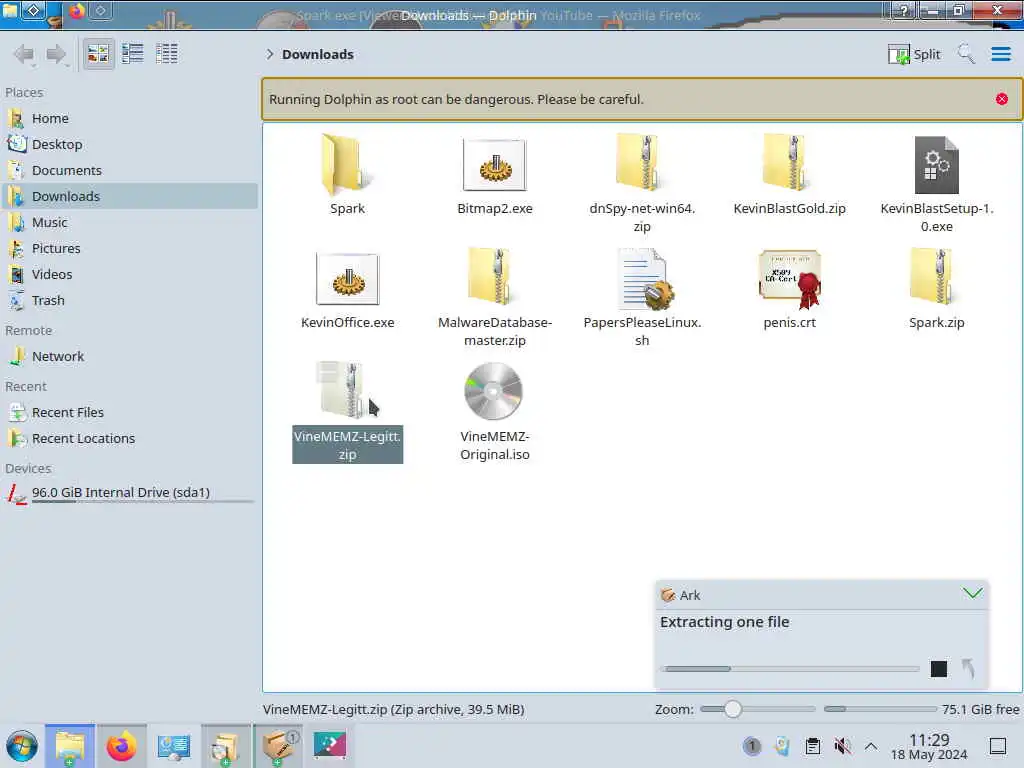
Task: Collapse the Ark notification with chevron
Action: pos(972,594)
